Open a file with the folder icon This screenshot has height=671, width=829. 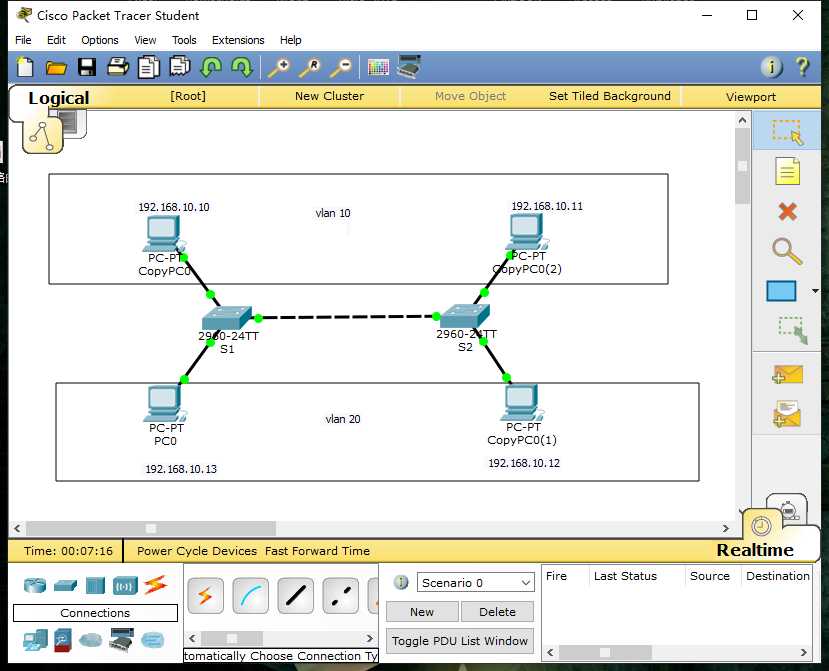[56, 68]
